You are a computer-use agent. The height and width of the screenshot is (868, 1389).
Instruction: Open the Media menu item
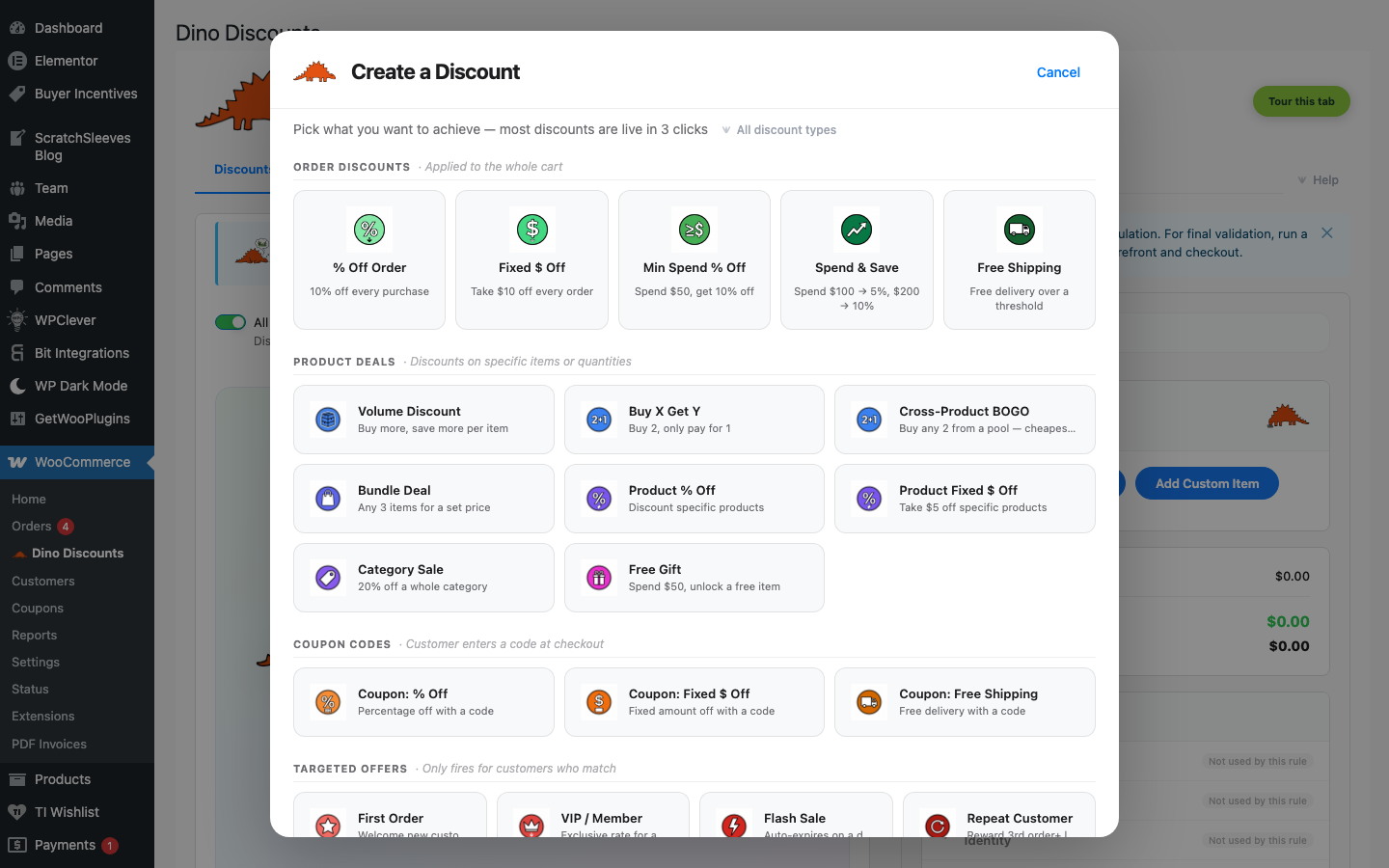click(x=77, y=221)
